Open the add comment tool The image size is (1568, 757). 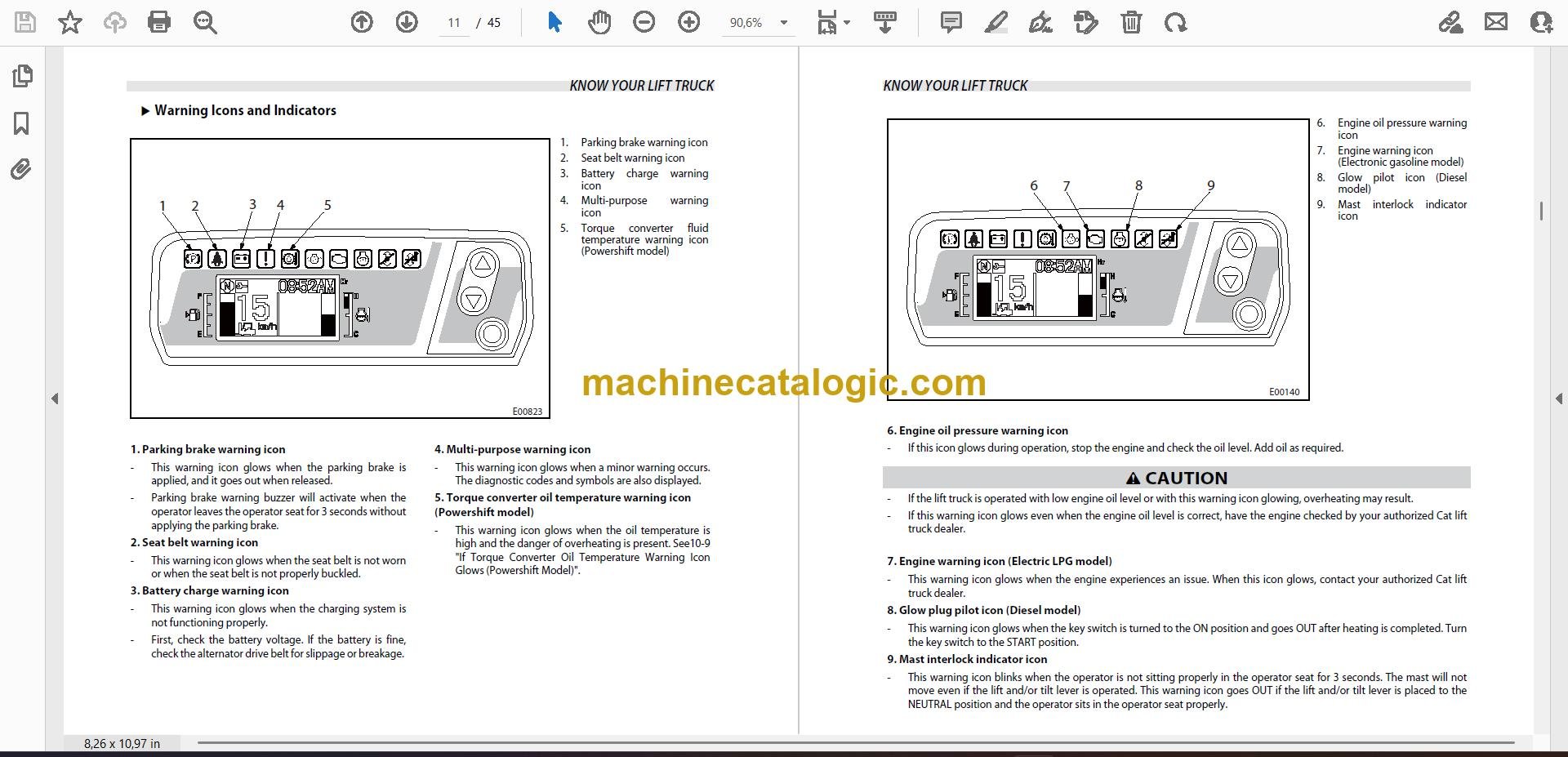951,22
